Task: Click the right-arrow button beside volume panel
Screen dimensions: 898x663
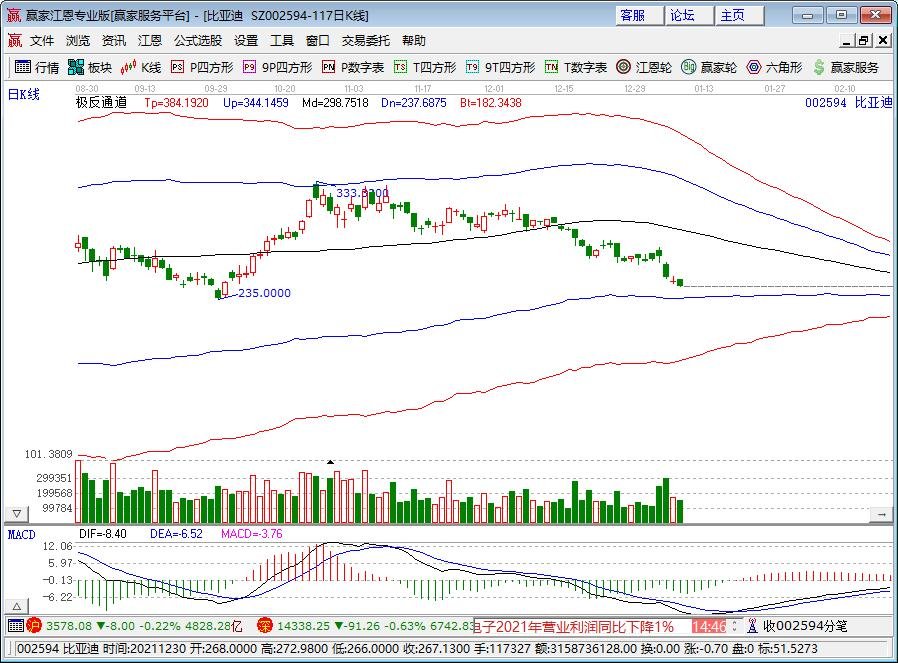Action: point(881,515)
